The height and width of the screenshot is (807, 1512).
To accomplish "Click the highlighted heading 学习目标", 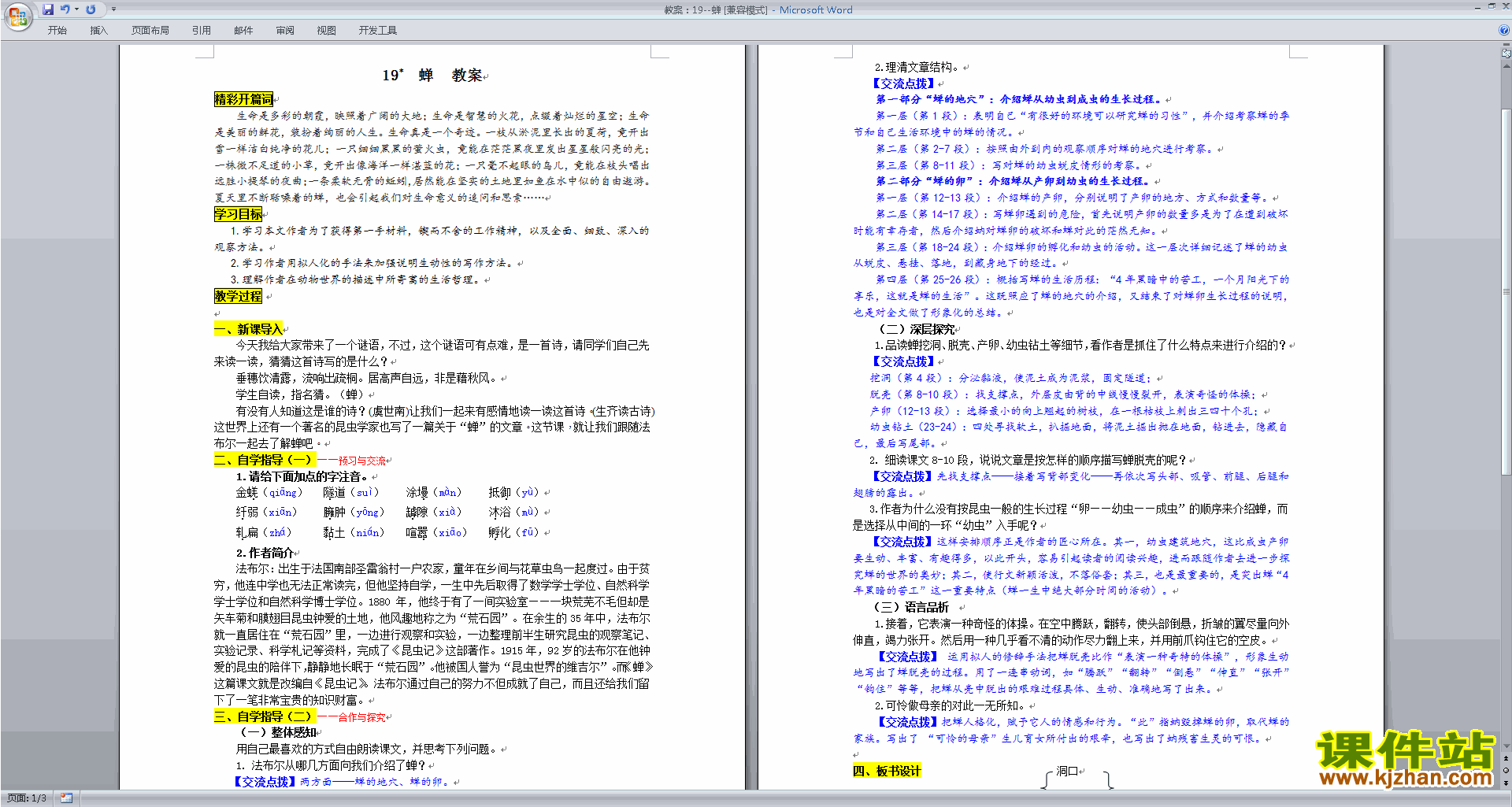I will coord(238,214).
